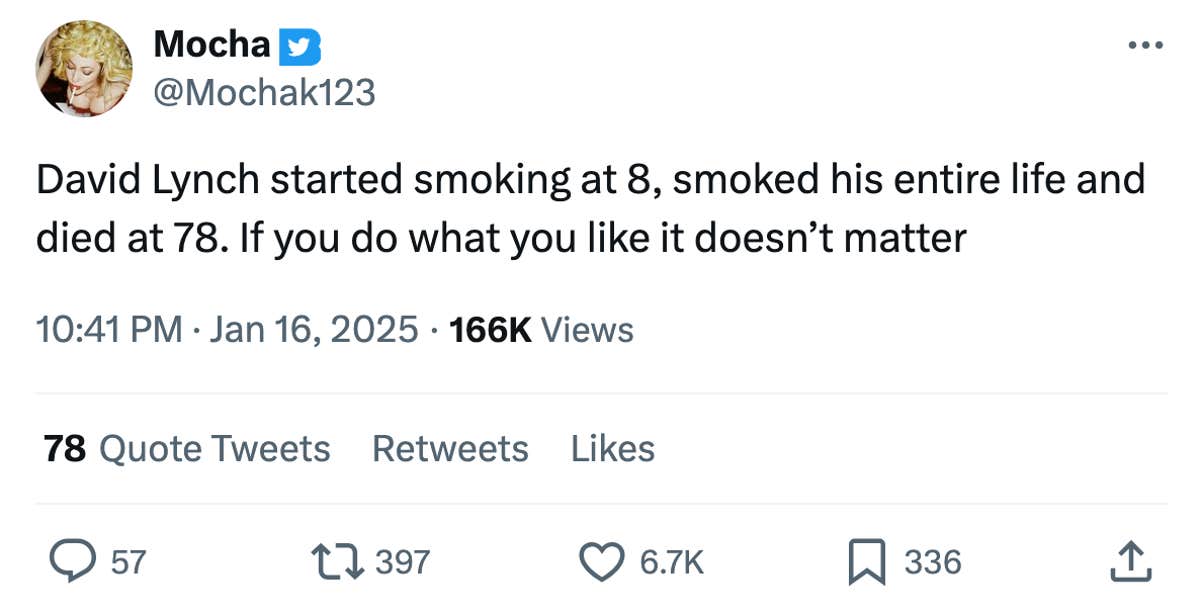Show the Retweets list
This screenshot has height=615, width=1200.
450,449
